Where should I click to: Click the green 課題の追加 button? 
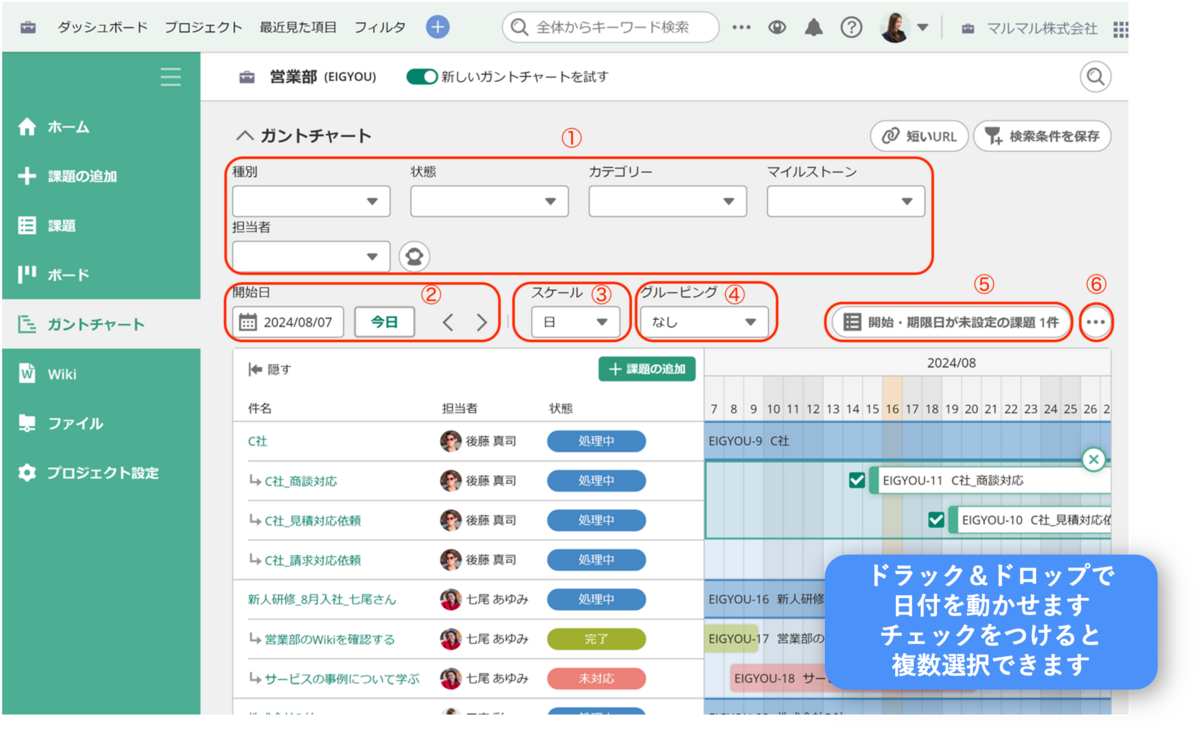tap(647, 369)
